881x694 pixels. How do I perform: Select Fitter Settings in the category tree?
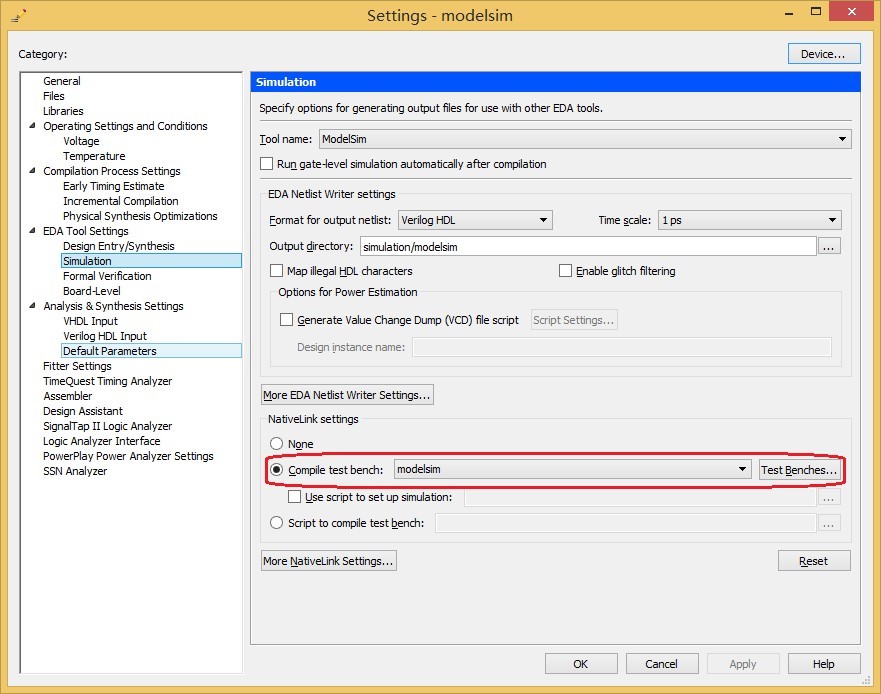tap(77, 366)
